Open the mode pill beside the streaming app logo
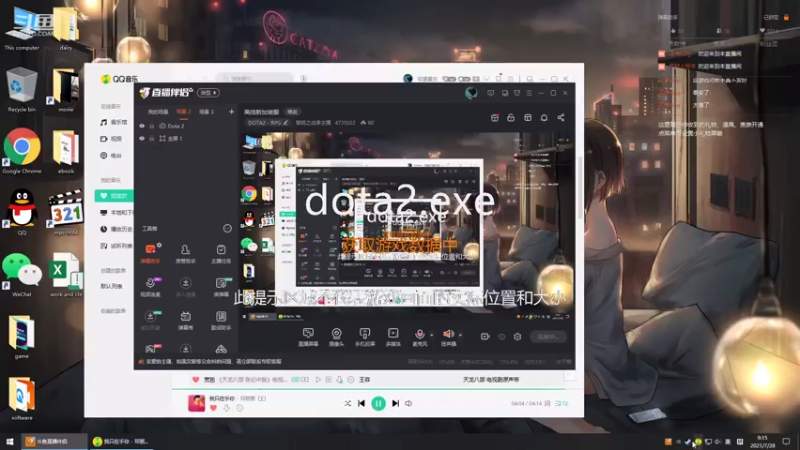This screenshot has height=450, width=800. (x=208, y=93)
